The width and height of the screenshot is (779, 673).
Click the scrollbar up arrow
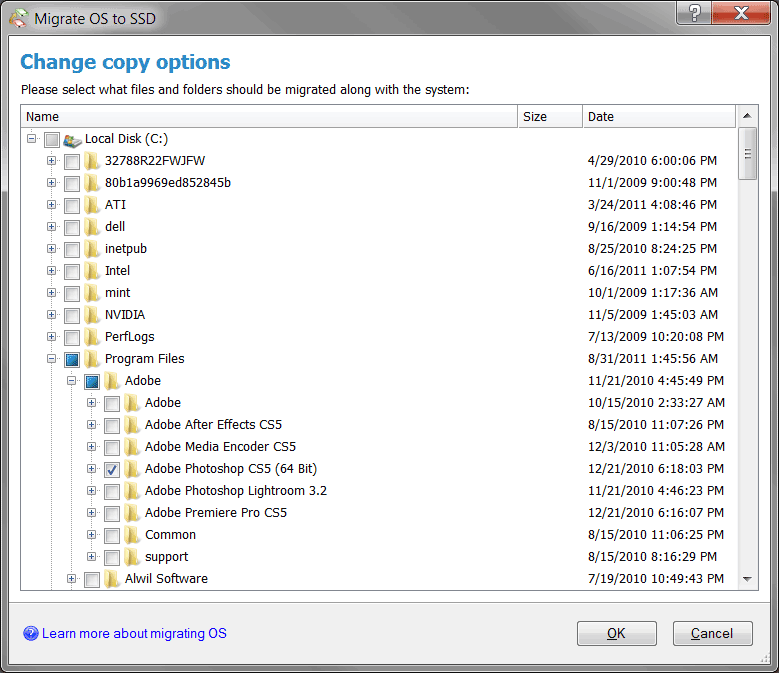(747, 116)
